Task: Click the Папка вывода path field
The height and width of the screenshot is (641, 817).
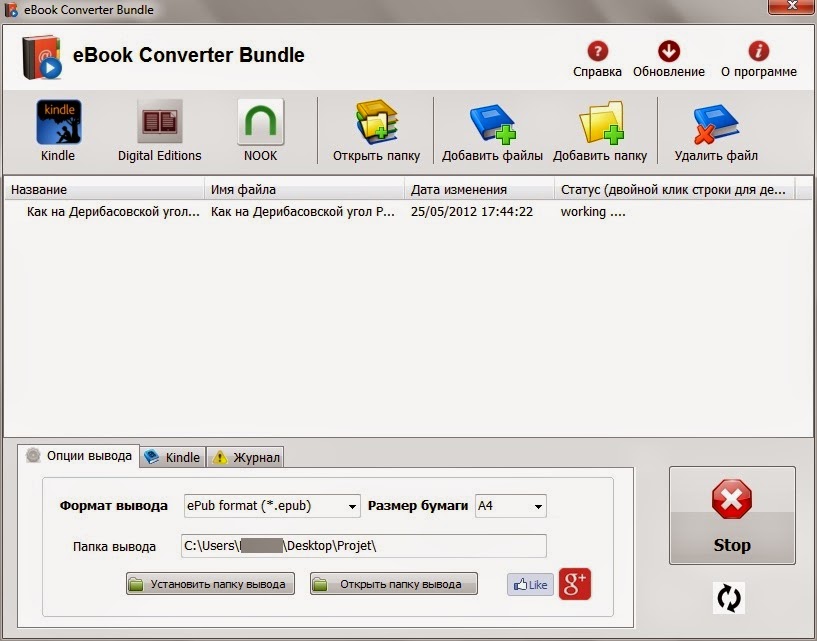Action: [364, 546]
